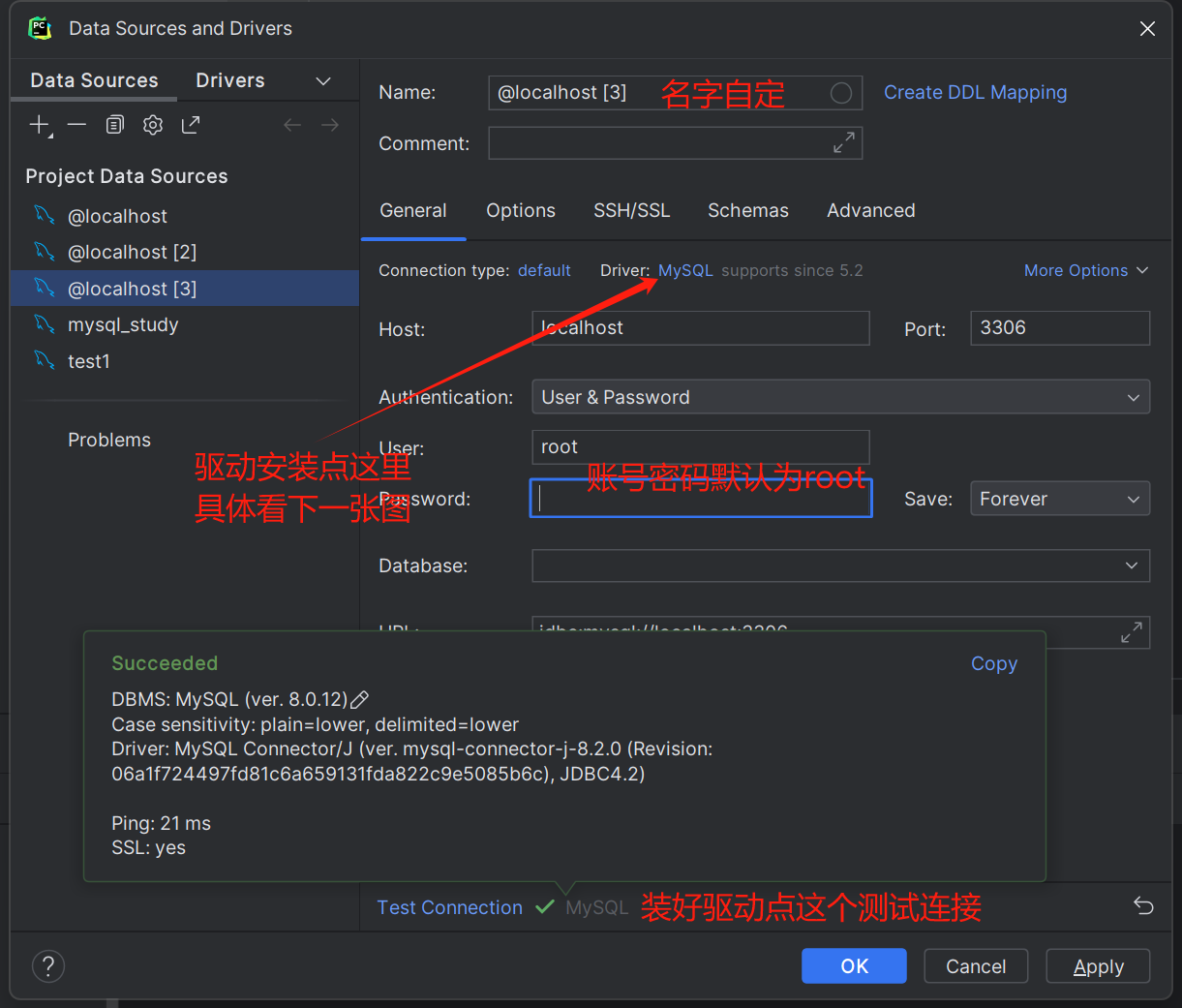Click the Create DDL Mapping link

(x=976, y=93)
